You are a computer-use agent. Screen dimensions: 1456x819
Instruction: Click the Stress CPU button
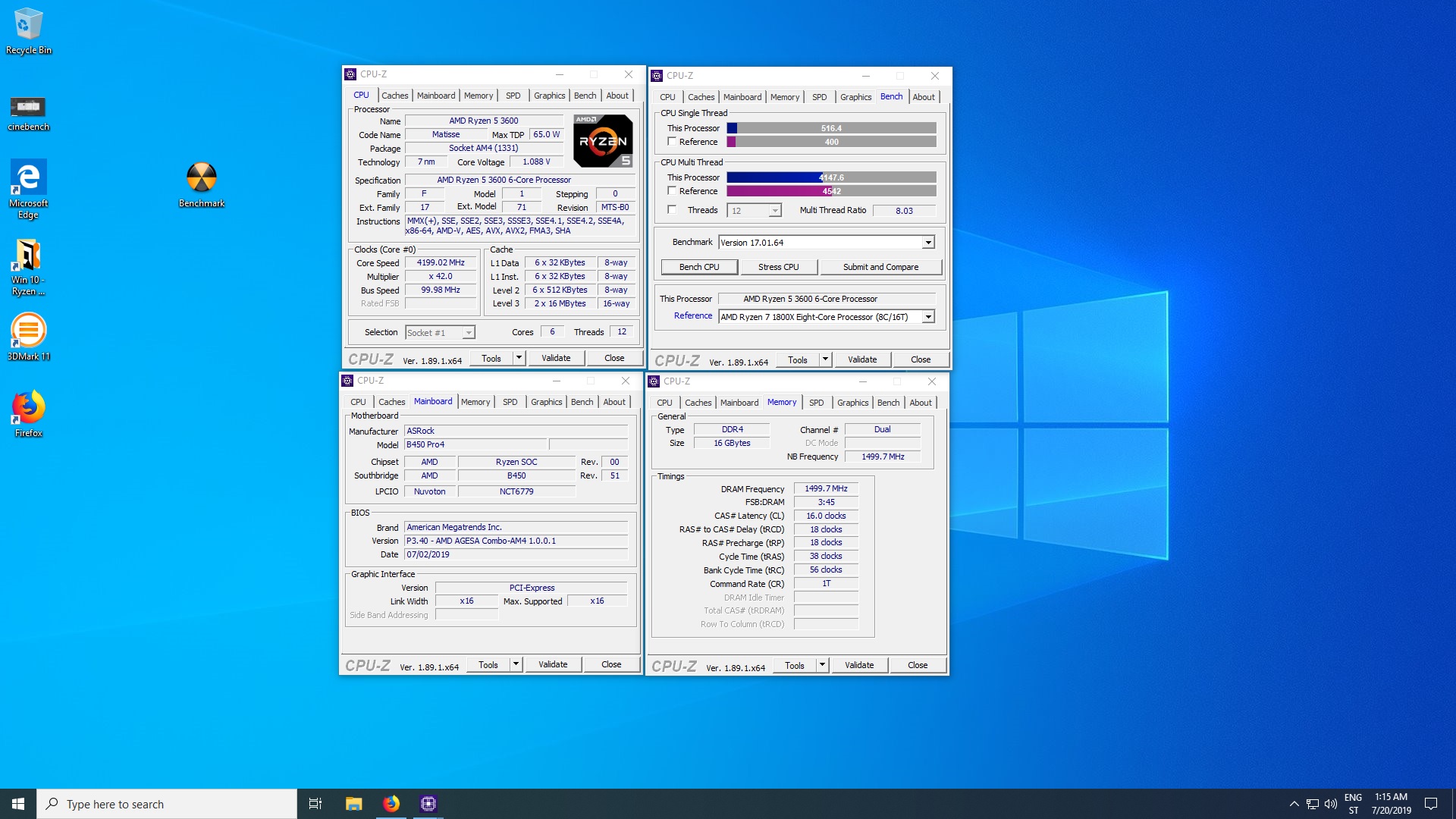pos(779,267)
